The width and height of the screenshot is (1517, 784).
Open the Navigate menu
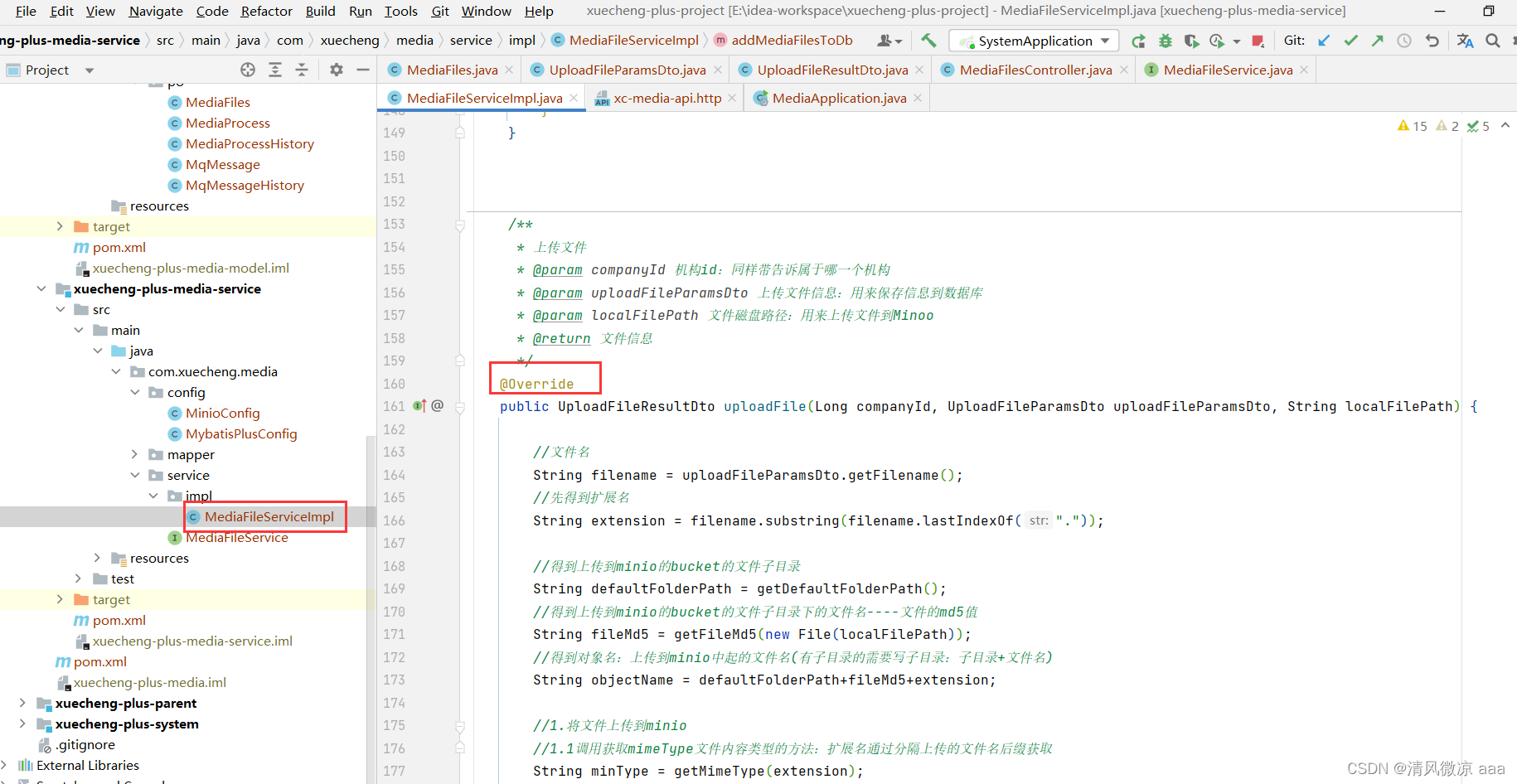(156, 11)
